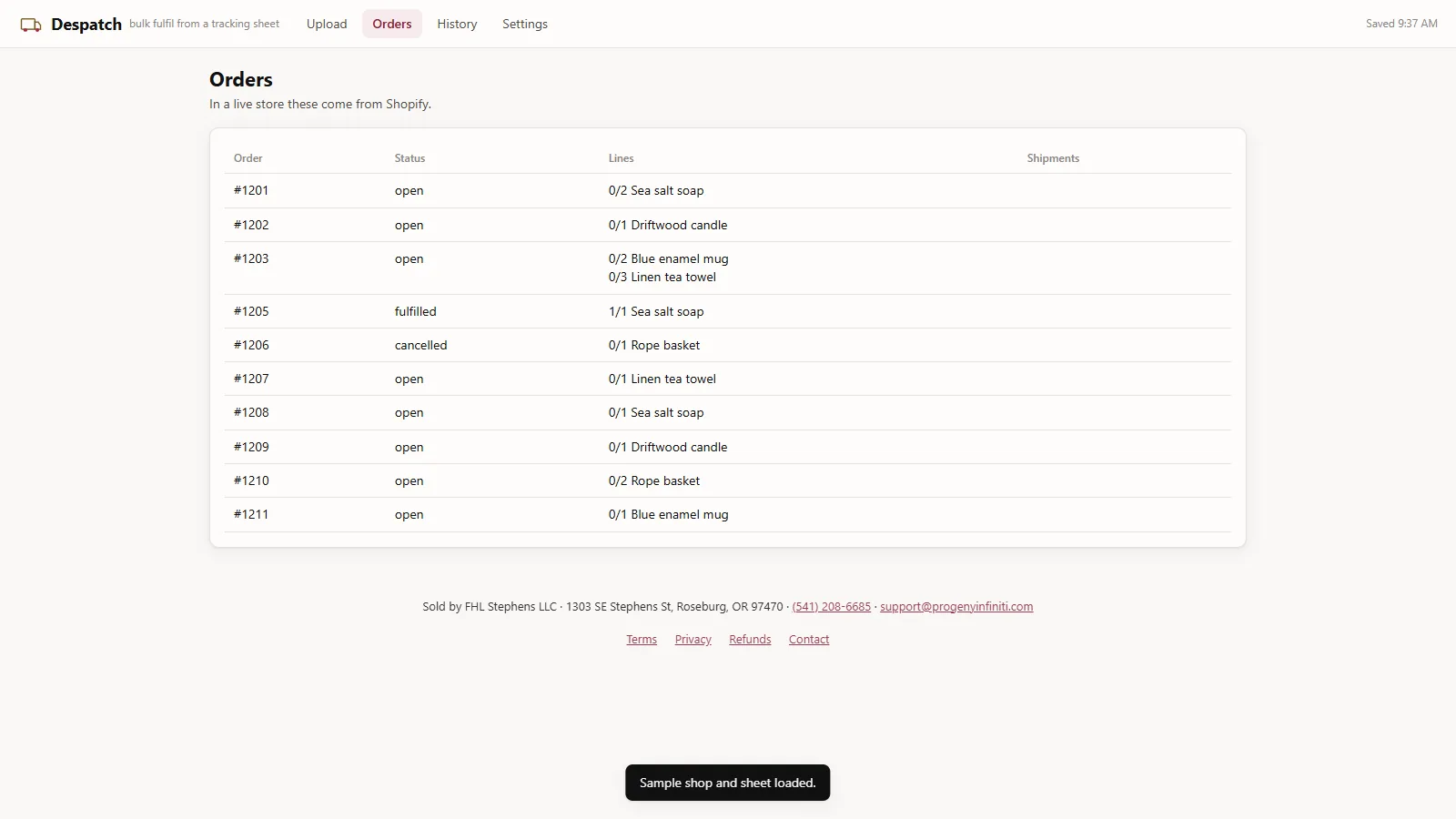Click the 0/1 Sea salt soap line of #1208
The height and width of the screenshot is (819, 1456).
656,412
